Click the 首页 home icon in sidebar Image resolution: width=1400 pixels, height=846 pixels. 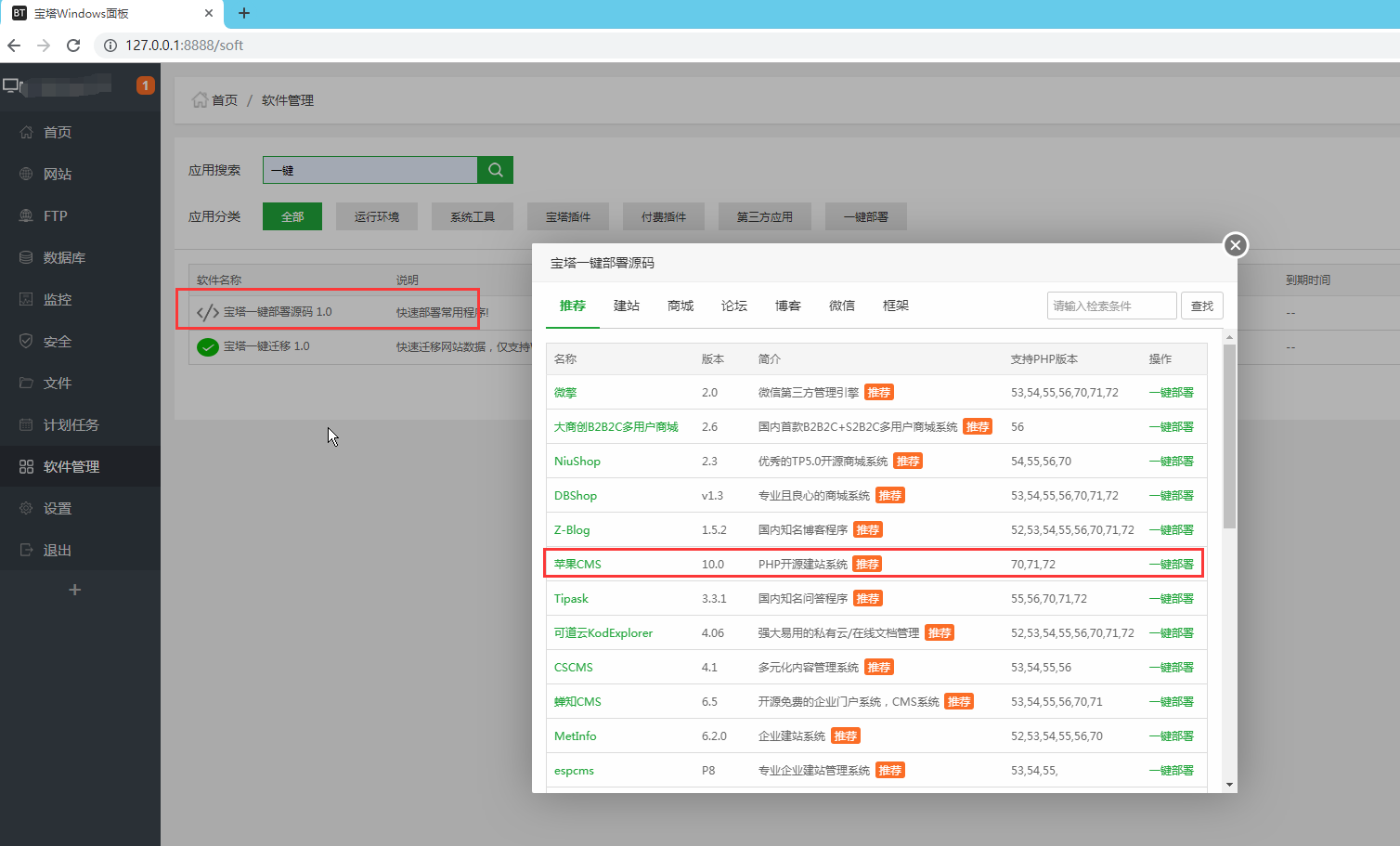click(26, 132)
